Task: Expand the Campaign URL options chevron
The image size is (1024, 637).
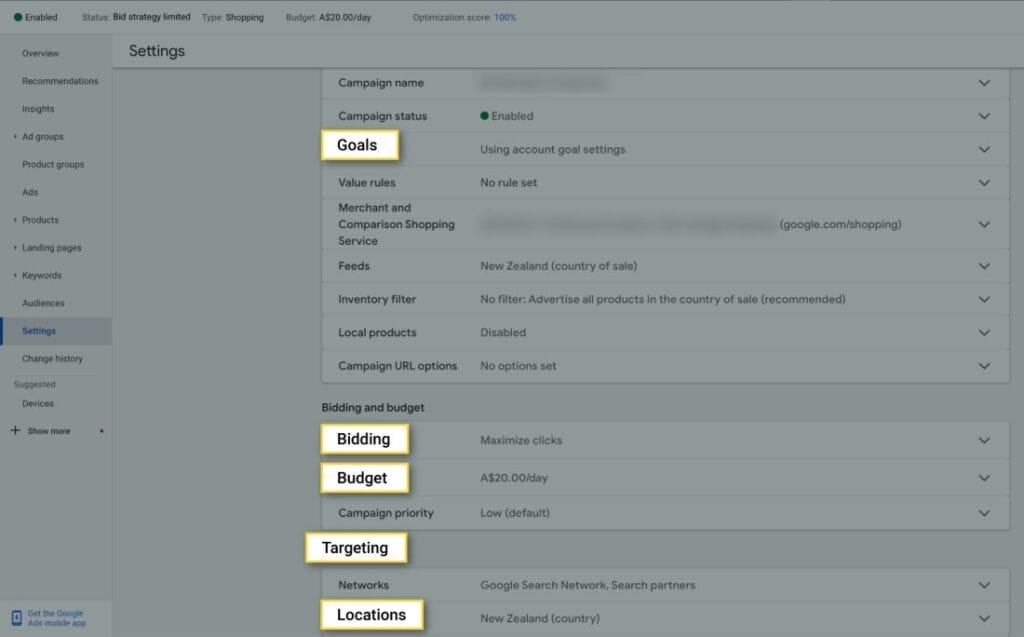Action: [984, 366]
